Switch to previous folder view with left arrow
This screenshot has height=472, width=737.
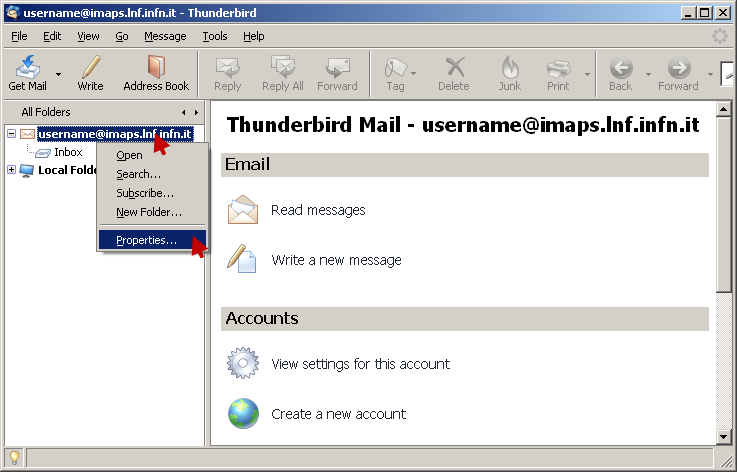pyautogui.click(x=183, y=112)
